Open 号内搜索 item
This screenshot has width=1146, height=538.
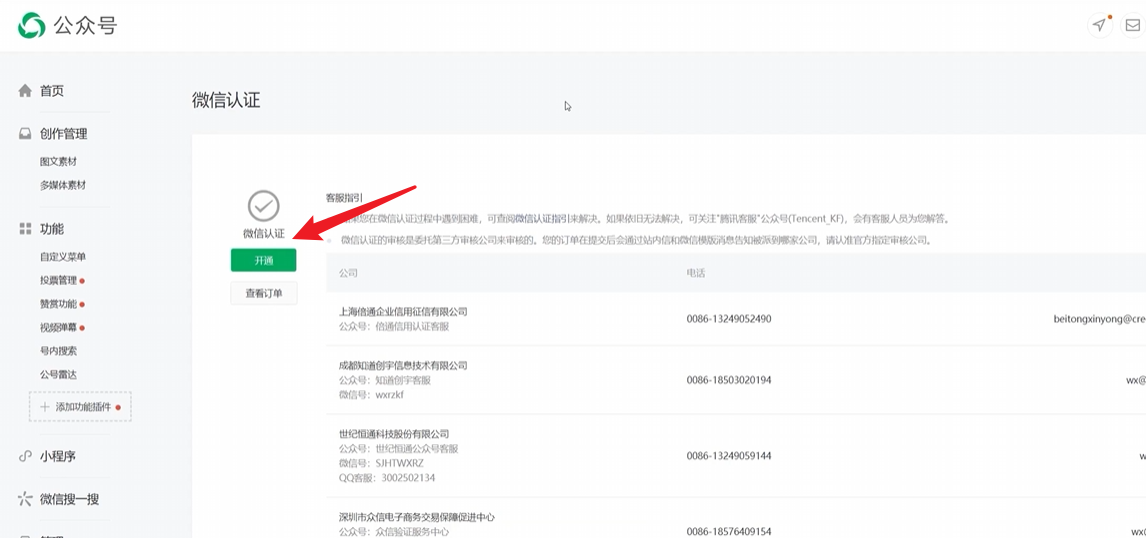[x=58, y=351]
